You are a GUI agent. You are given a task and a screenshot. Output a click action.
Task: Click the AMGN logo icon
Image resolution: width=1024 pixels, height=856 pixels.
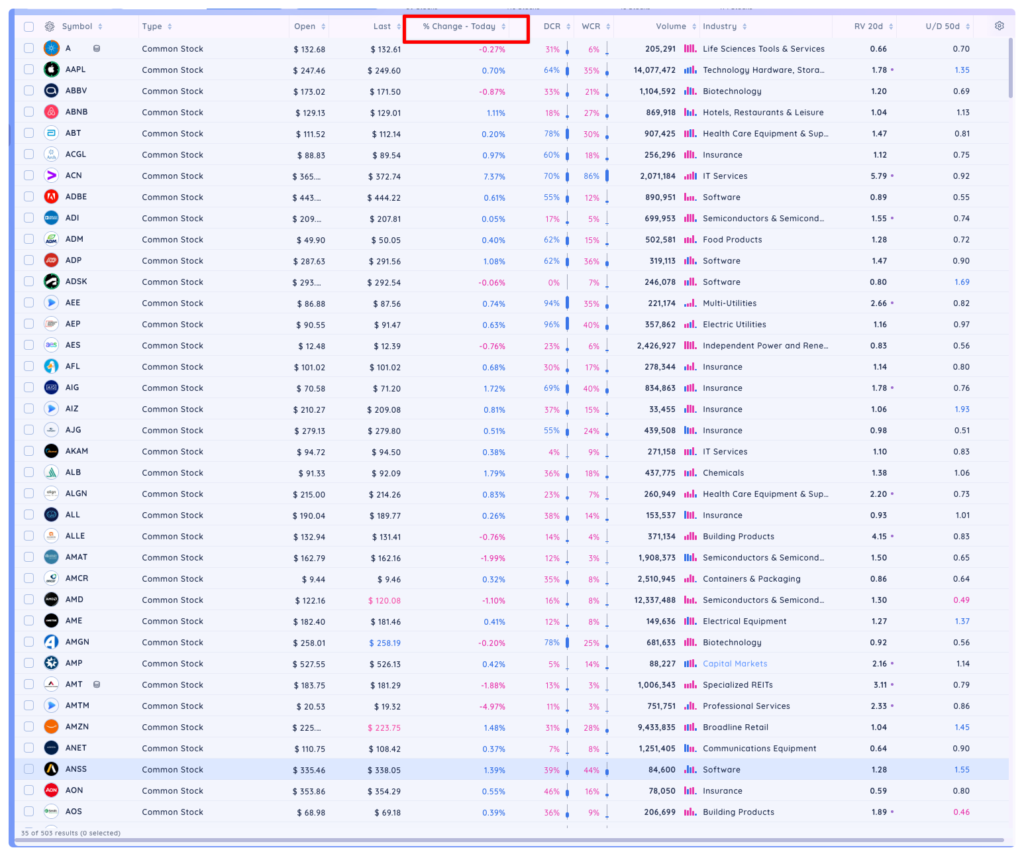pos(51,642)
